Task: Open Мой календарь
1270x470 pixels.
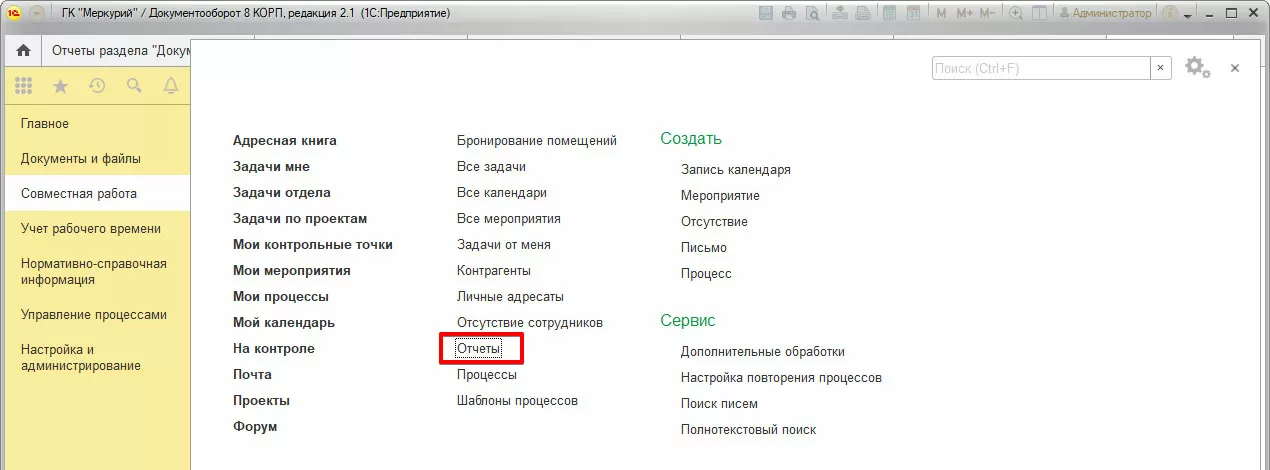Action: pyautogui.click(x=284, y=323)
